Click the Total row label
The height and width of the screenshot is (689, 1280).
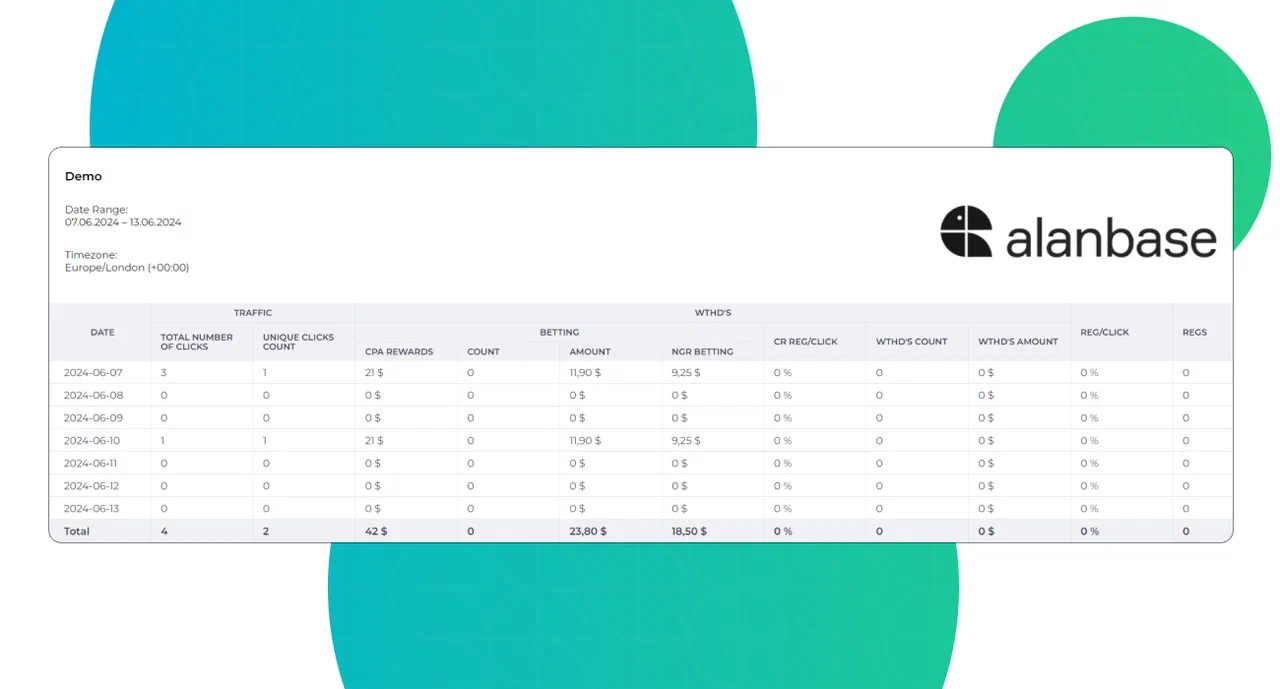pos(77,532)
